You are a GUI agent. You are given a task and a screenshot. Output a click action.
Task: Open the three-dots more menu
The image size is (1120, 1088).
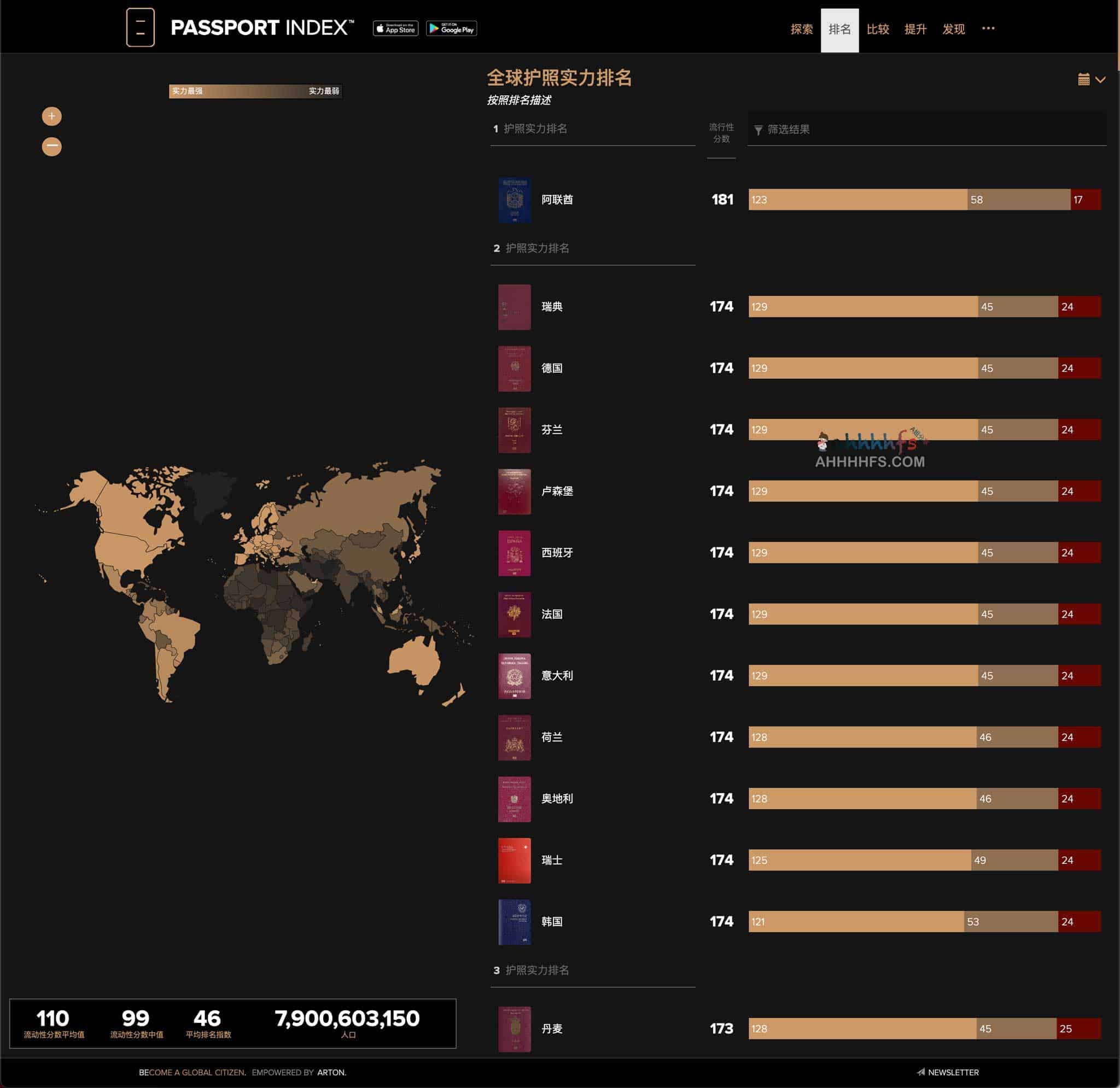988,28
